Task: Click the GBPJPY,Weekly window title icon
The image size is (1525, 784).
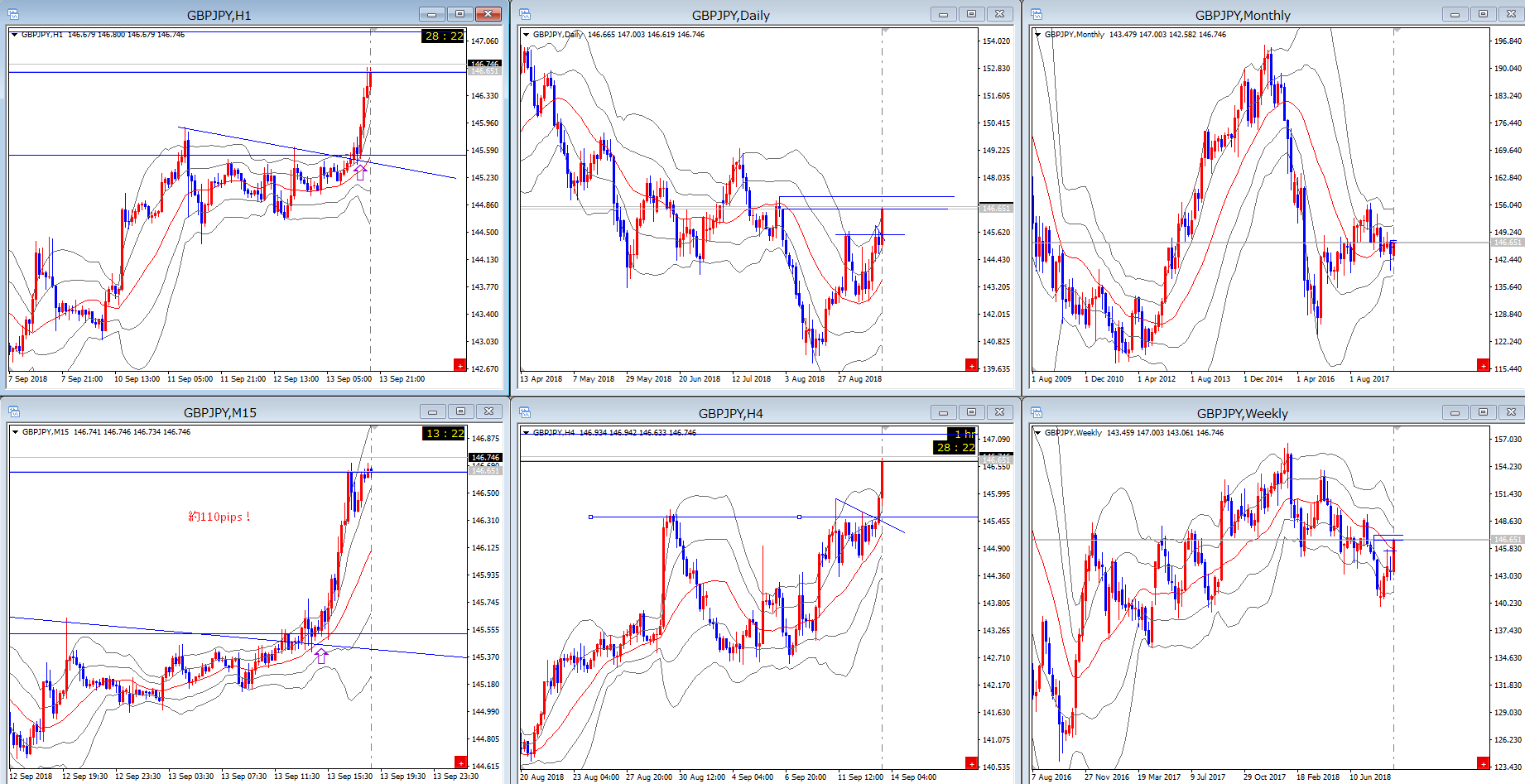Action: [1037, 411]
